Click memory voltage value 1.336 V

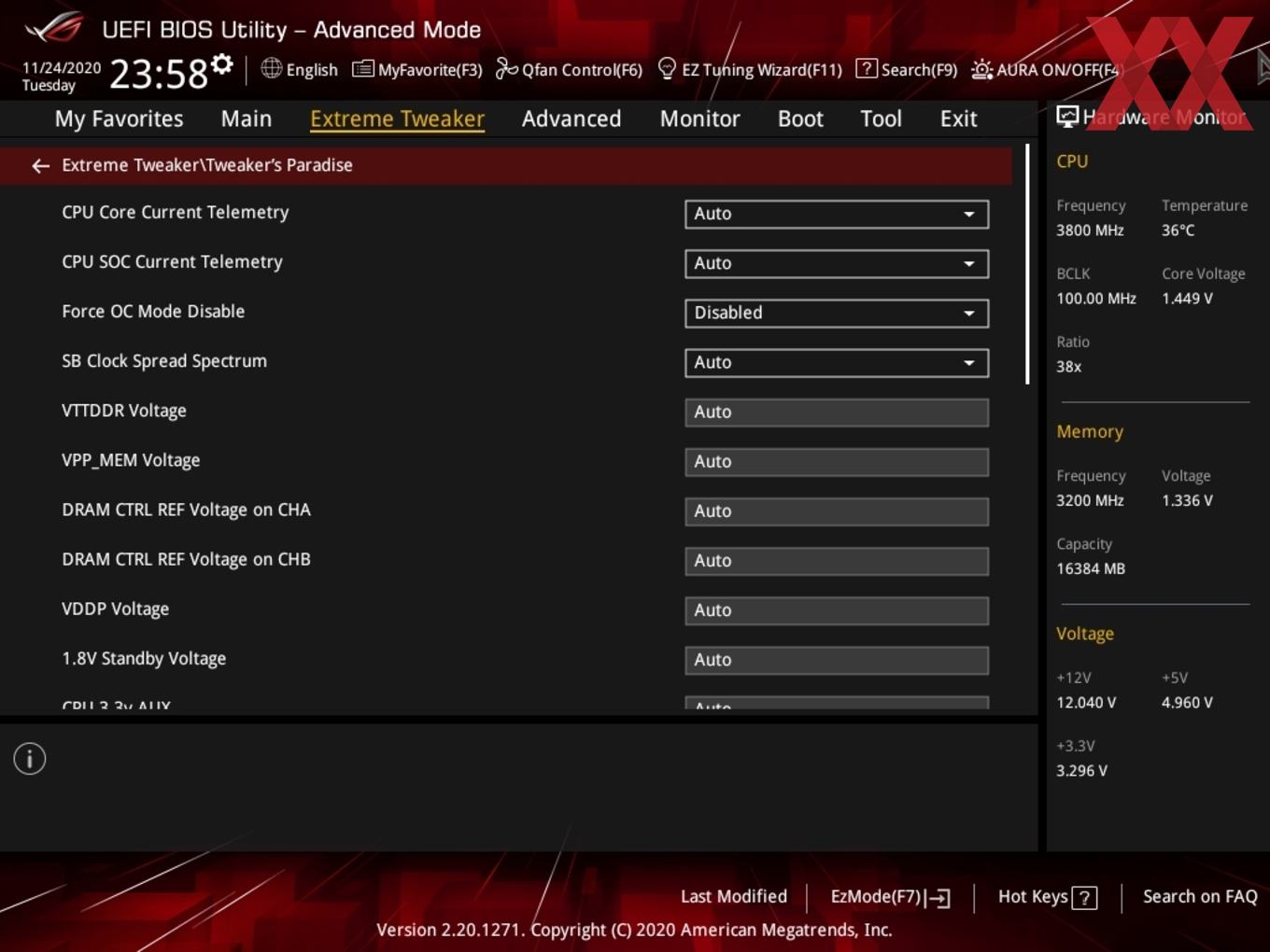1187,500
